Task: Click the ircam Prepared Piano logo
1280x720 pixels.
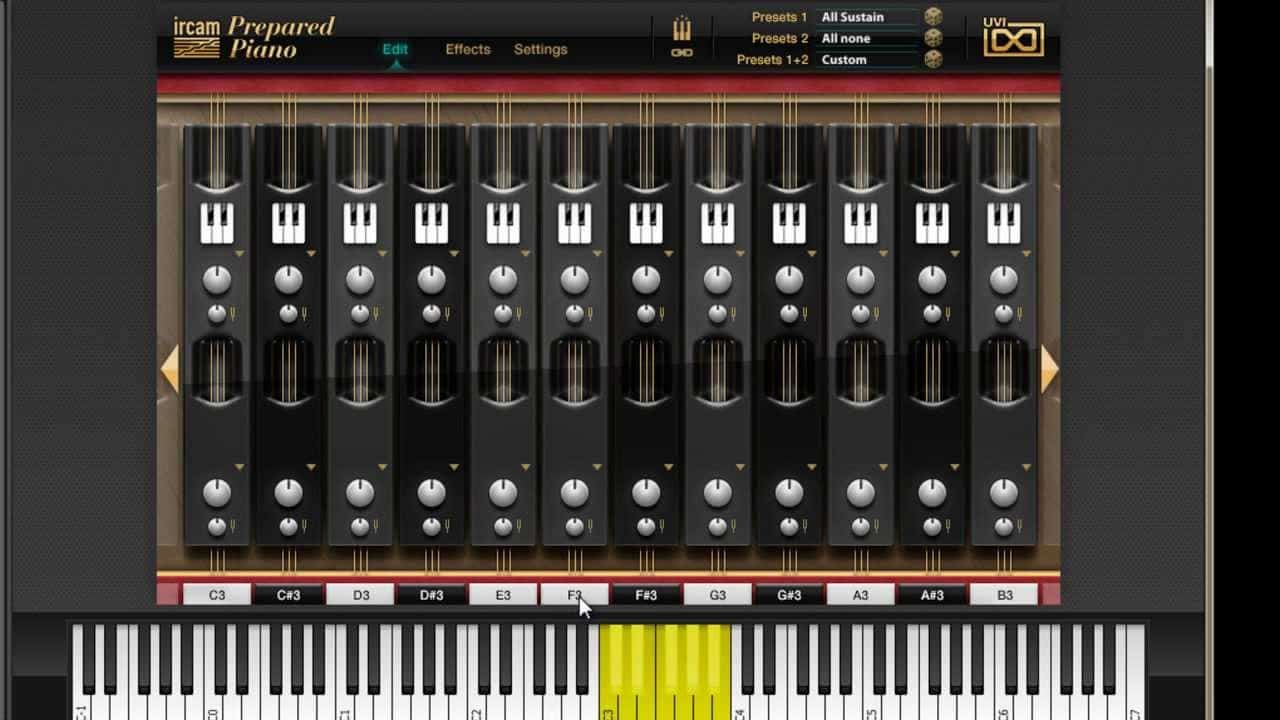Action: (x=255, y=37)
